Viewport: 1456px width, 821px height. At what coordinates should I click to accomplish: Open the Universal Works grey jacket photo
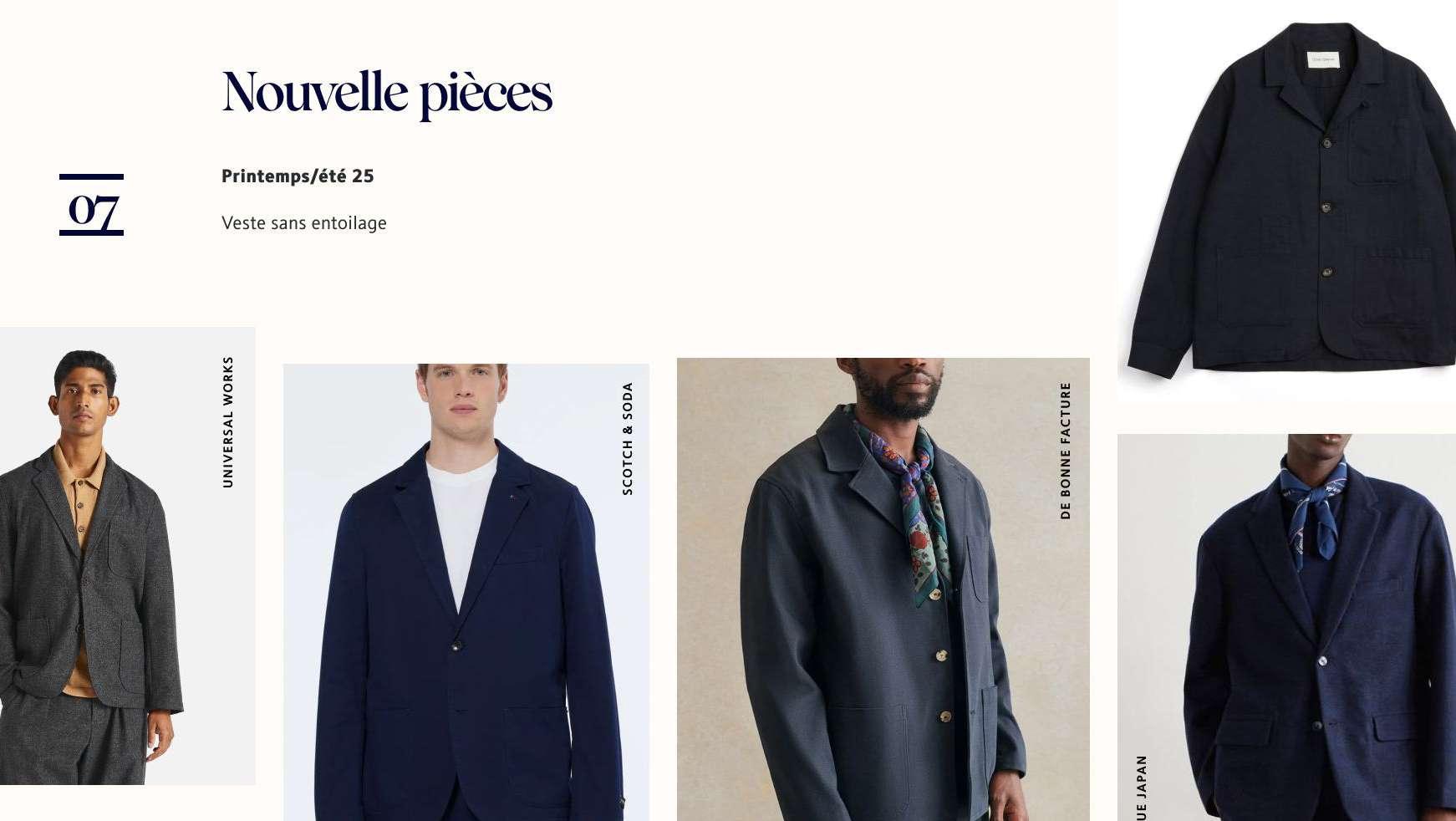click(x=128, y=556)
